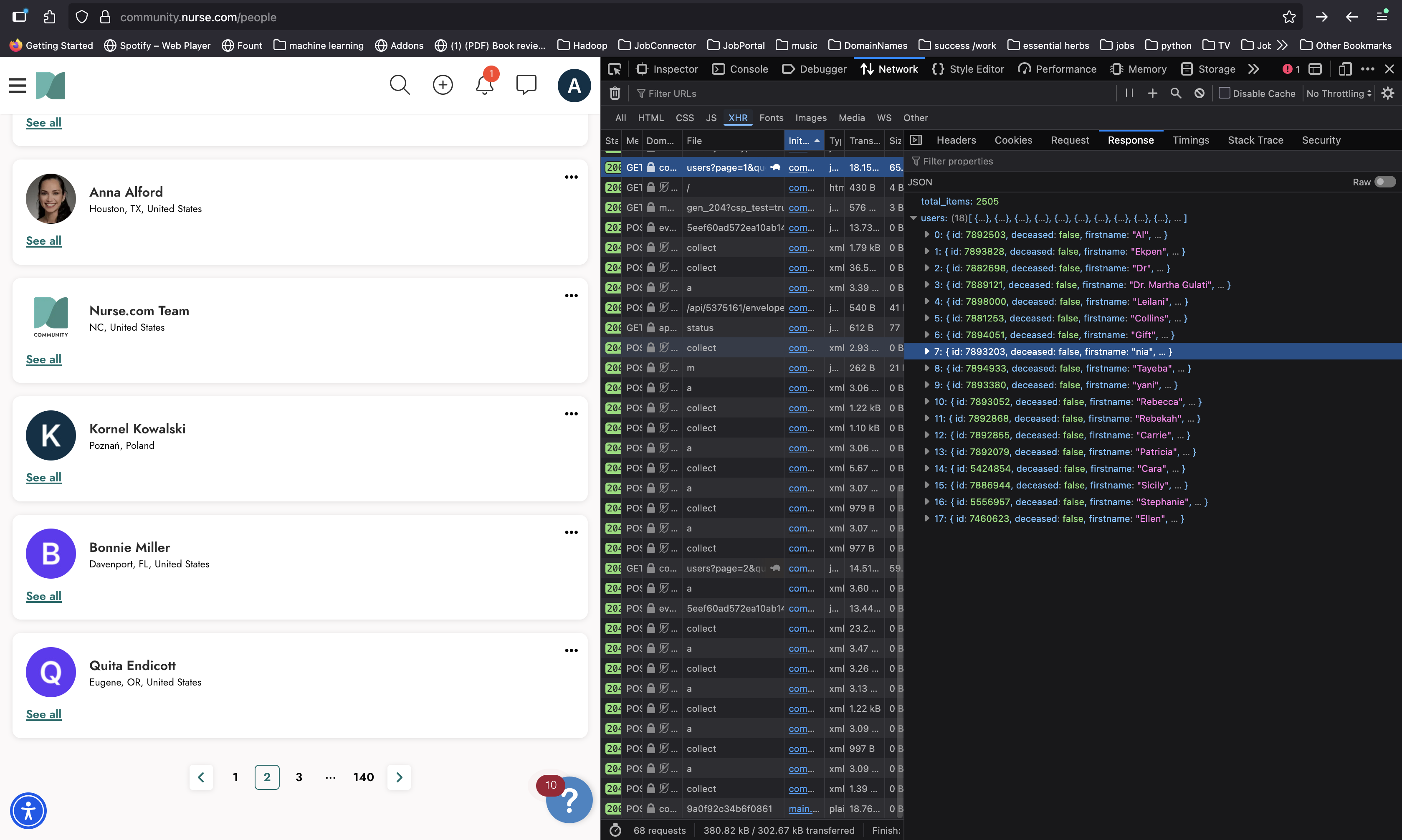Screen dimensions: 1402x840
Task: Pause network recording in devtools
Action: click(1129, 94)
